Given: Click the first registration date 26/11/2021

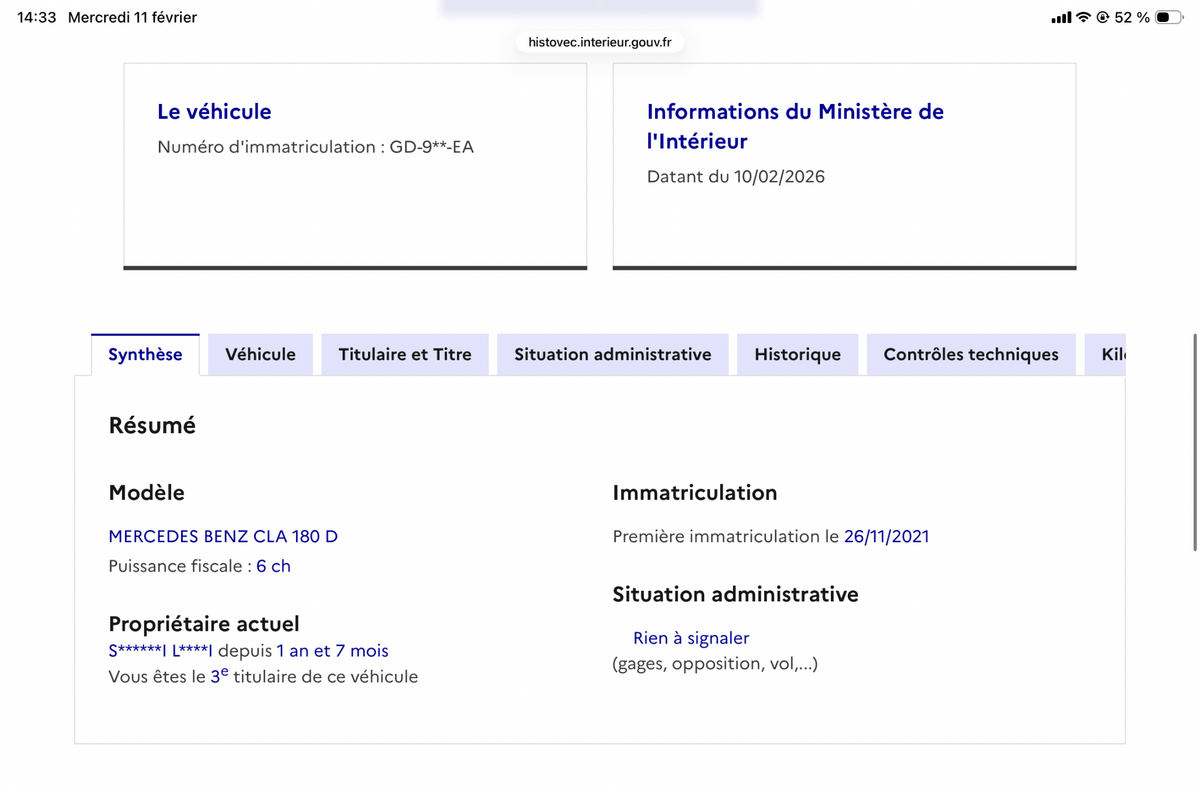Looking at the screenshot, I should (x=886, y=536).
